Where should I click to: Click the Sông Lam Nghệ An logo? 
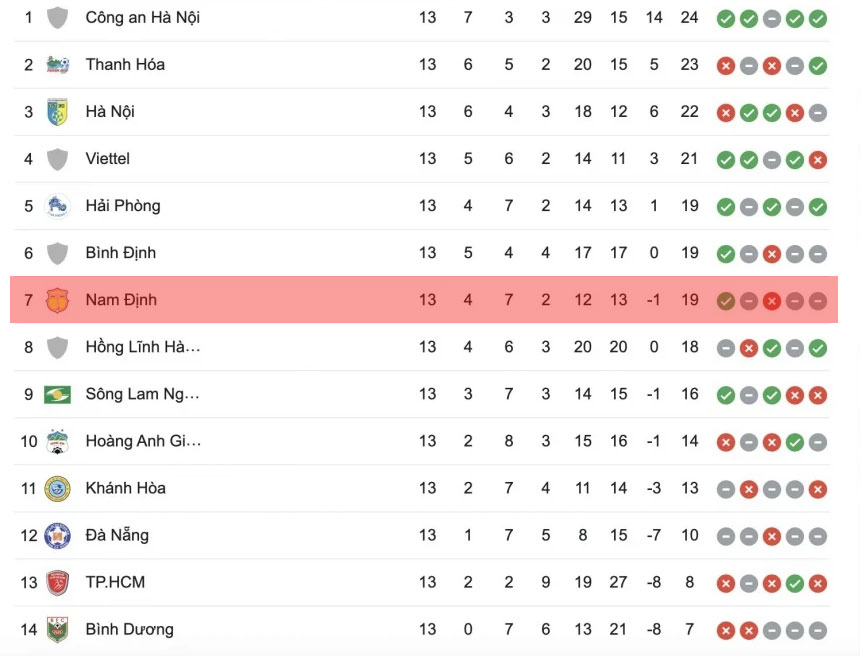(x=58, y=394)
